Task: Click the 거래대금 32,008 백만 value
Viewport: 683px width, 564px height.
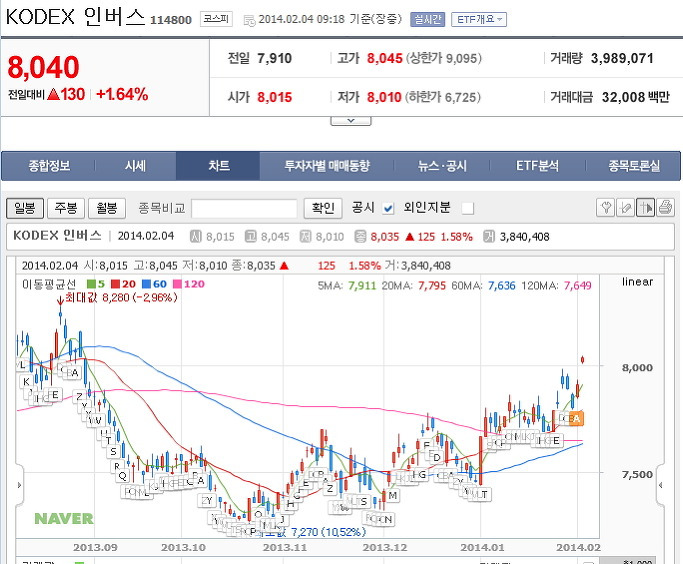Action: pos(636,97)
